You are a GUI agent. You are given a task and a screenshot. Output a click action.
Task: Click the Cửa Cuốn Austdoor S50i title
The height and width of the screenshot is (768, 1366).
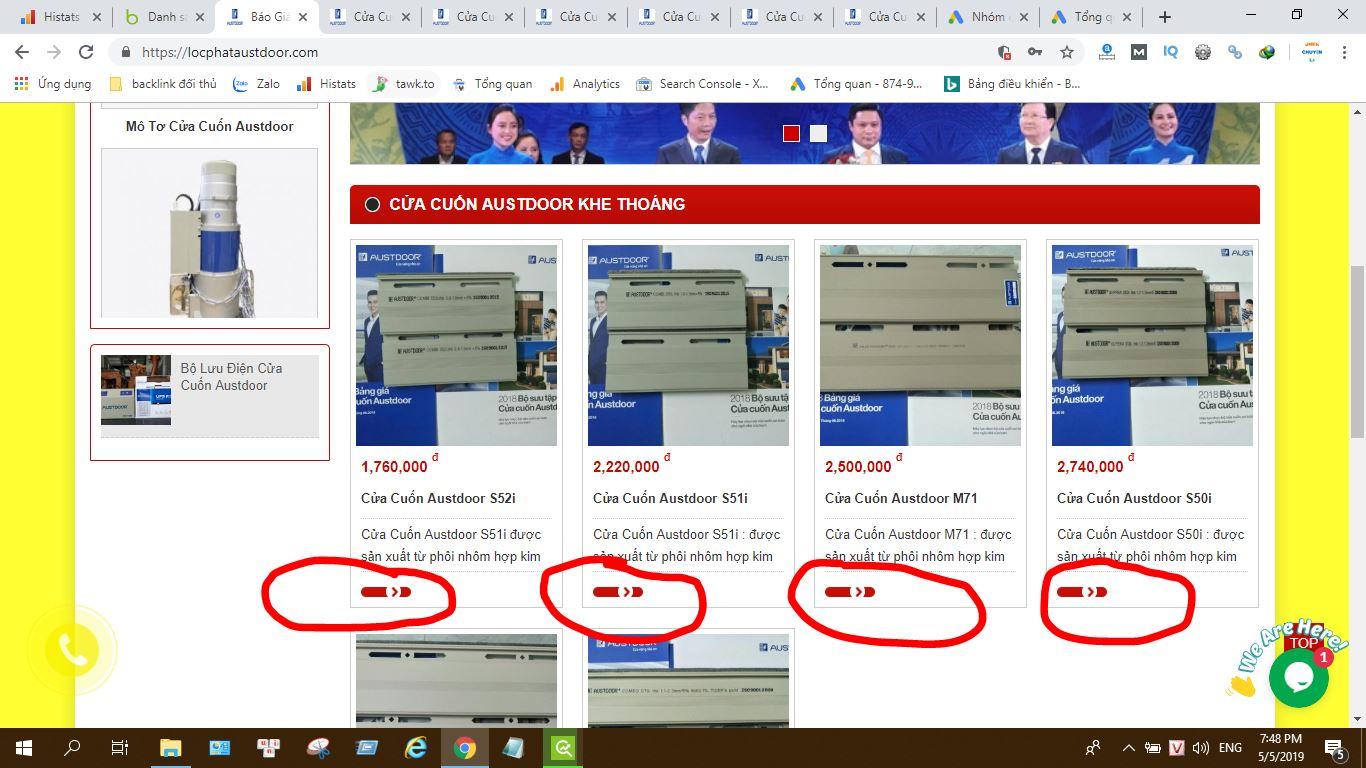1134,498
